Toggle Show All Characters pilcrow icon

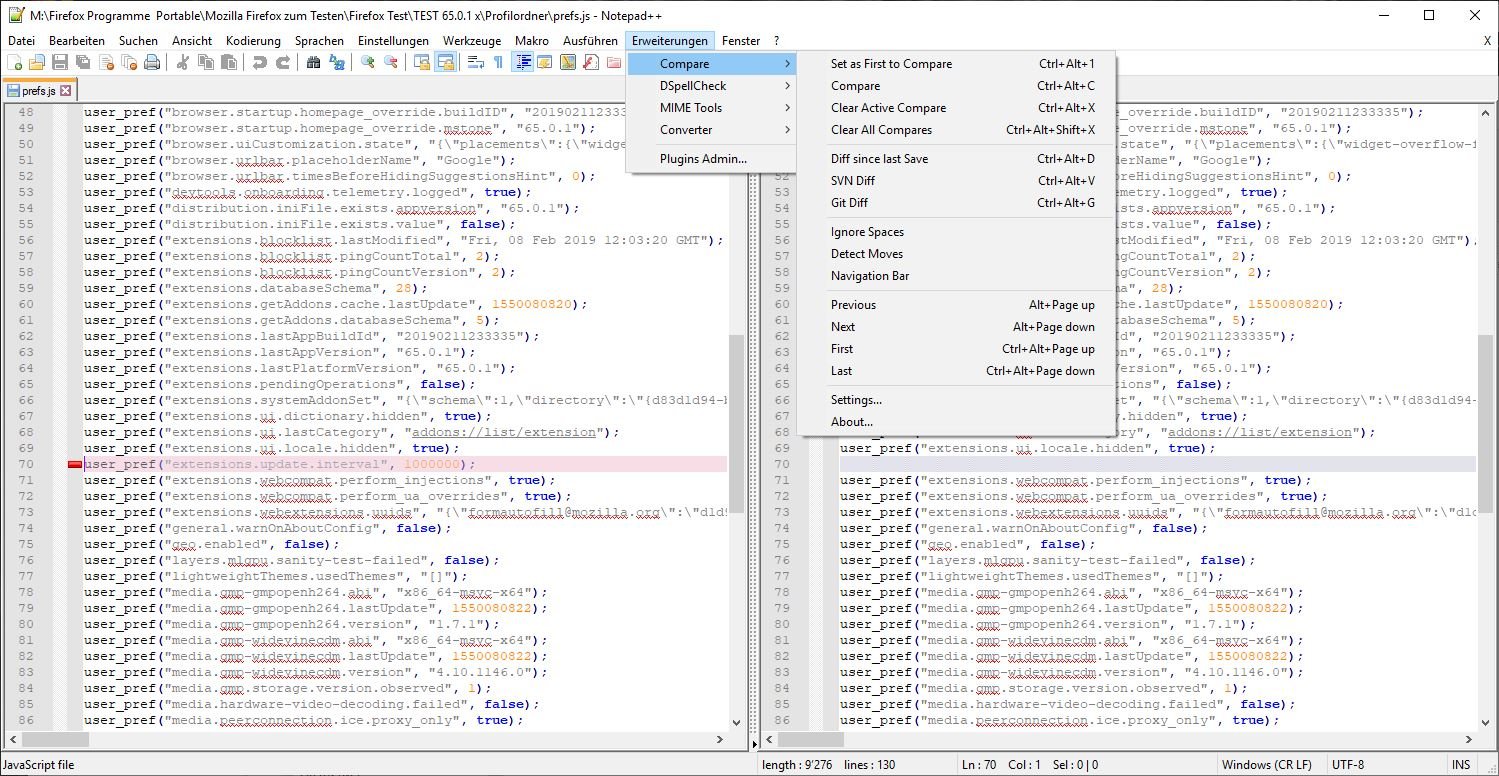(498, 63)
